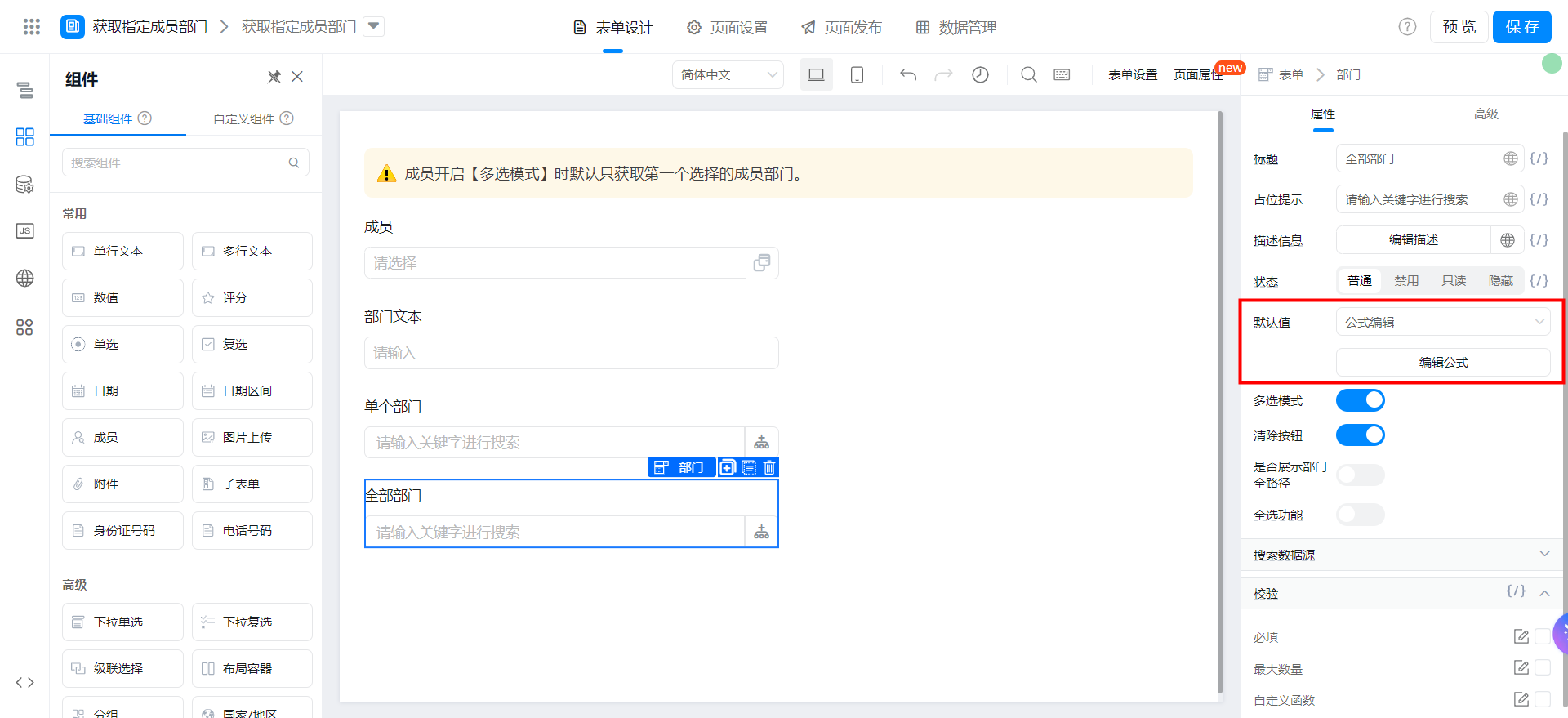The height and width of the screenshot is (718, 1568).
Task: Click the redo arrow icon
Action: click(x=943, y=74)
